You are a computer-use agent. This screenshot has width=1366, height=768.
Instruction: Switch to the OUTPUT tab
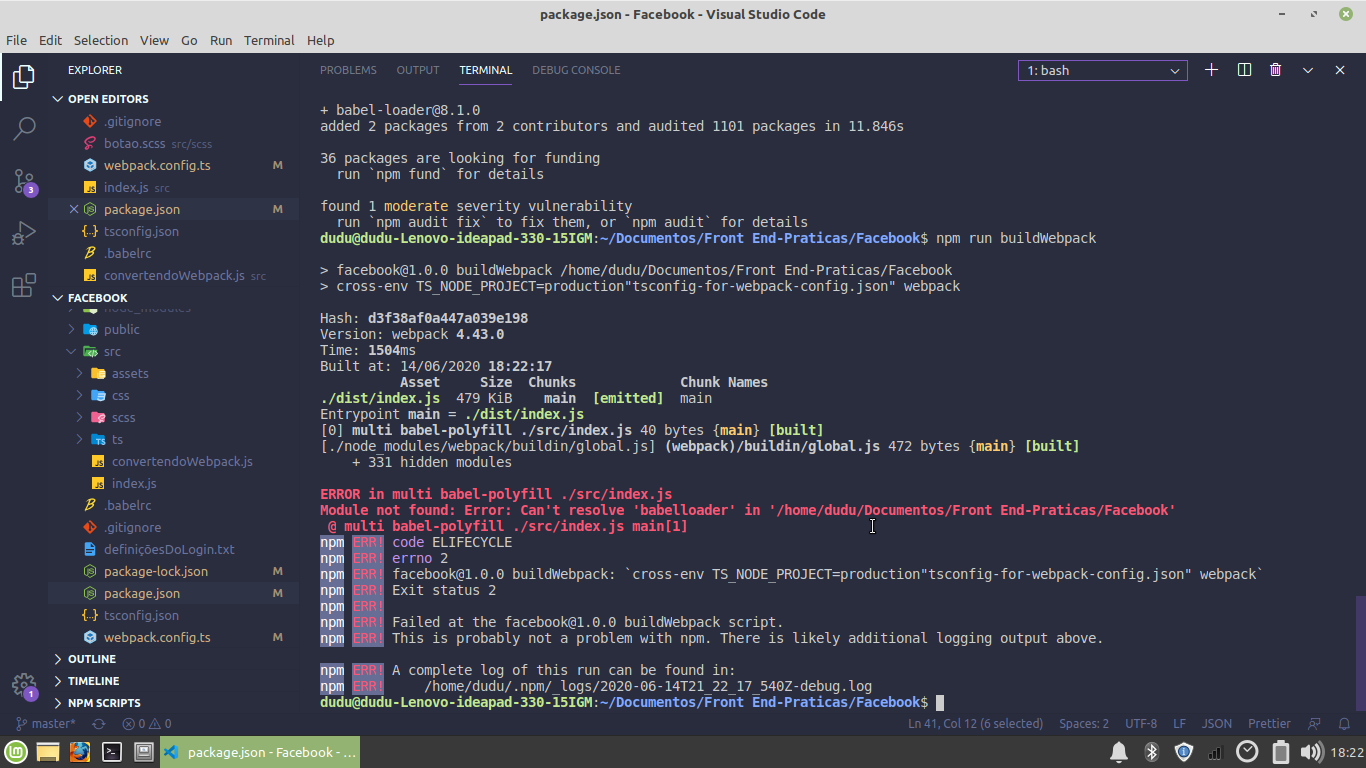(x=418, y=70)
